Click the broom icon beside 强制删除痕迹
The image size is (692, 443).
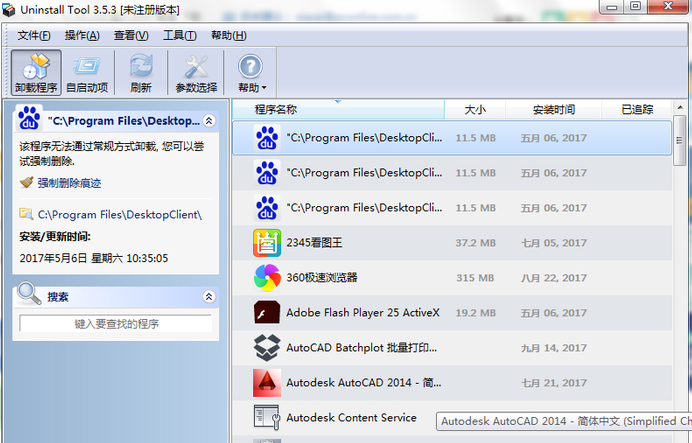[26, 182]
